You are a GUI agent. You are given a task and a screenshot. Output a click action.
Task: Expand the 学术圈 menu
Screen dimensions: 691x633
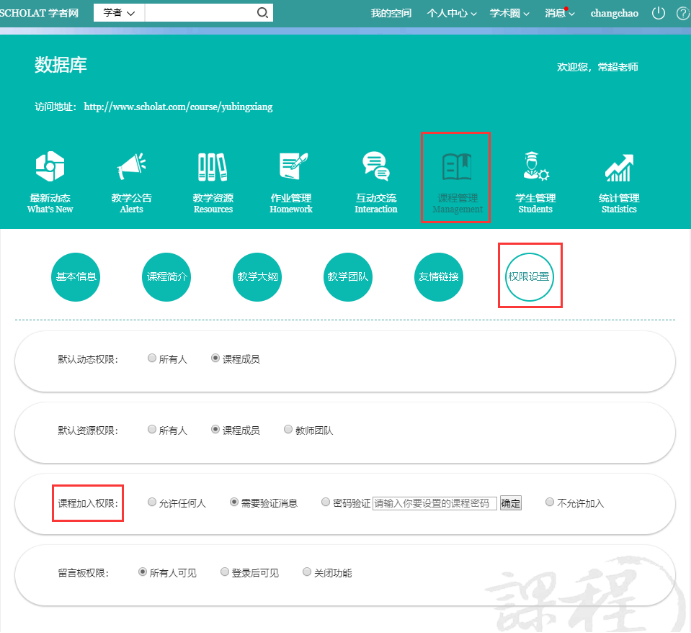pyautogui.click(x=511, y=13)
